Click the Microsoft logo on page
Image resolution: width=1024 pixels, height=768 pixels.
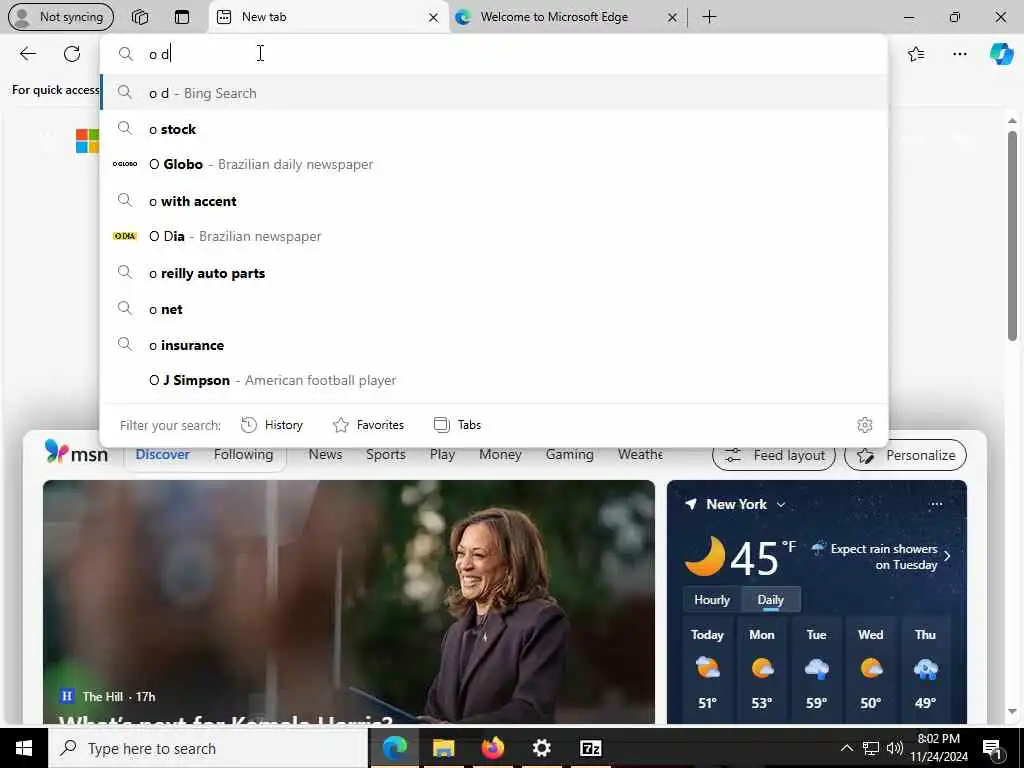pyautogui.click(x=87, y=140)
